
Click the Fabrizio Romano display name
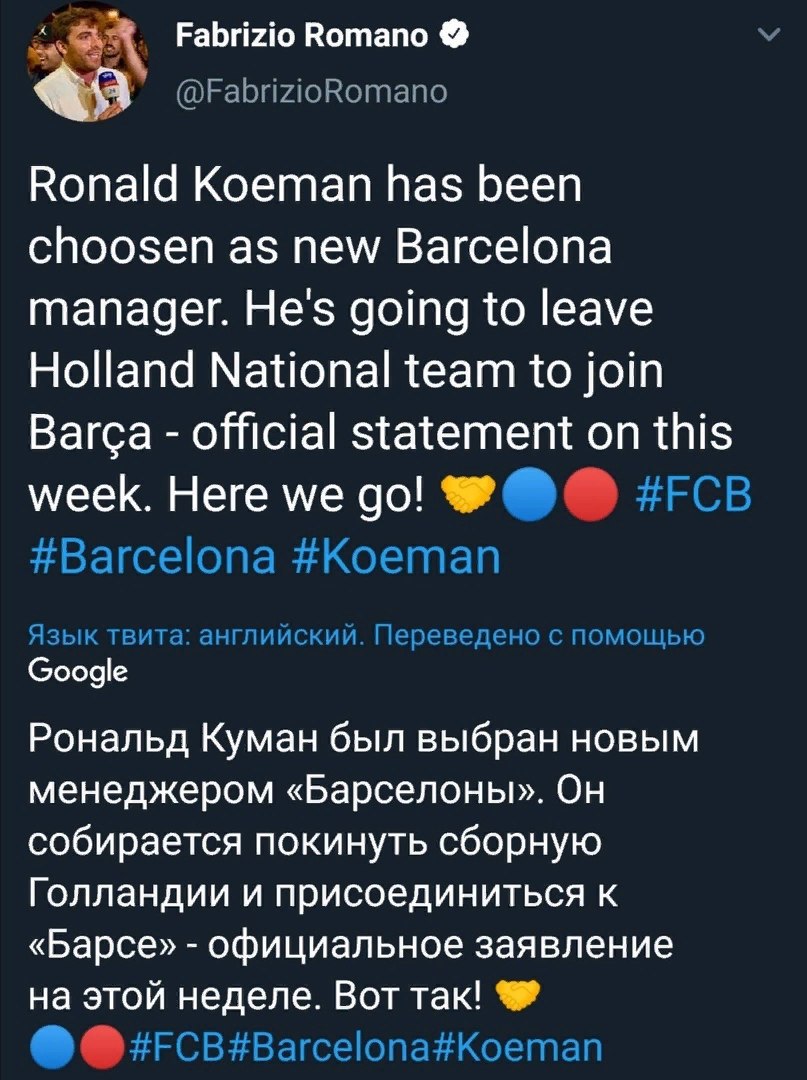point(303,40)
